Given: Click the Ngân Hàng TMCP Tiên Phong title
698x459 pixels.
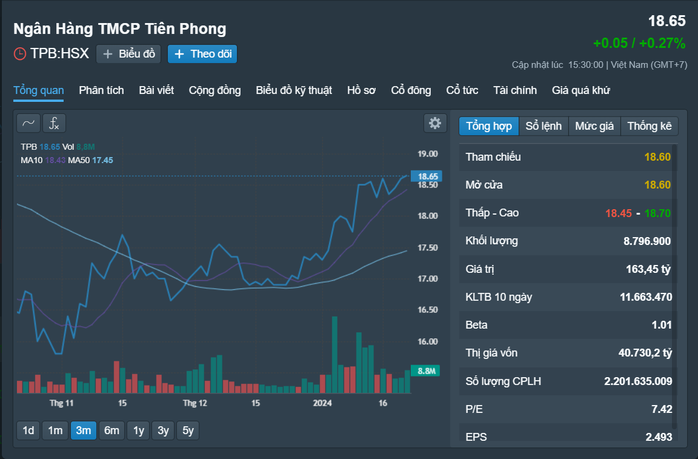Looking at the screenshot, I should tap(120, 29).
